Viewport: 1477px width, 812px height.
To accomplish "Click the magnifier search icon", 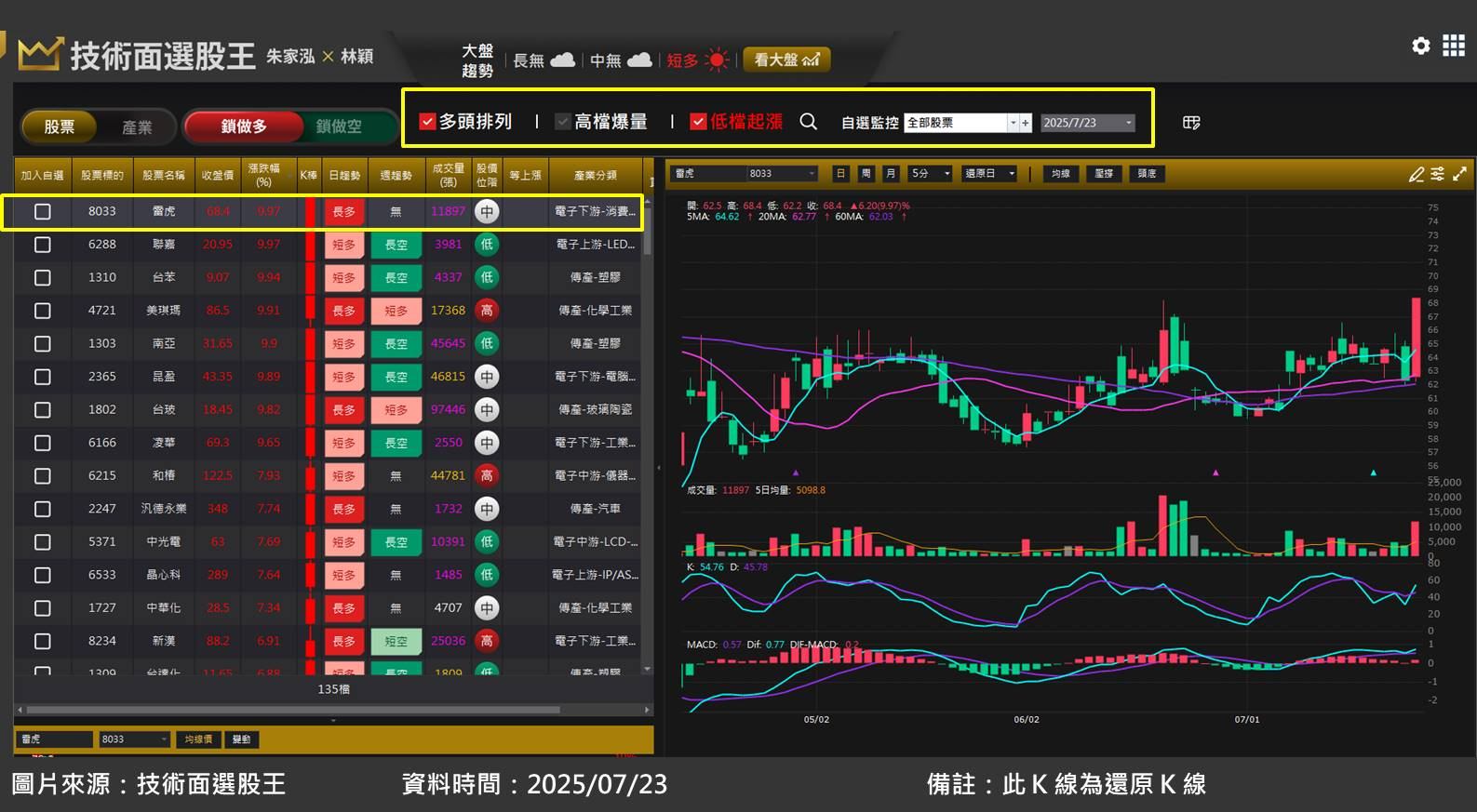I will 808,122.
